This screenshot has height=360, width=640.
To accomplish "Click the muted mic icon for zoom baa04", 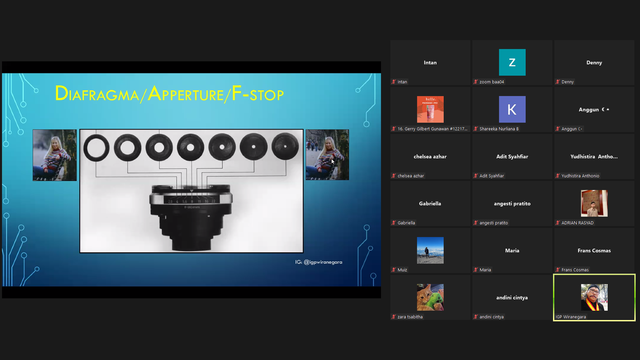I will (x=476, y=82).
